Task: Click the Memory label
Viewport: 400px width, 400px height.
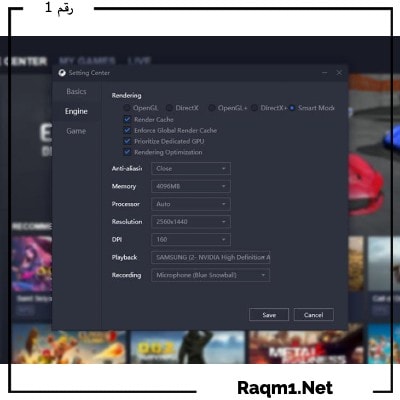Action: [124, 186]
